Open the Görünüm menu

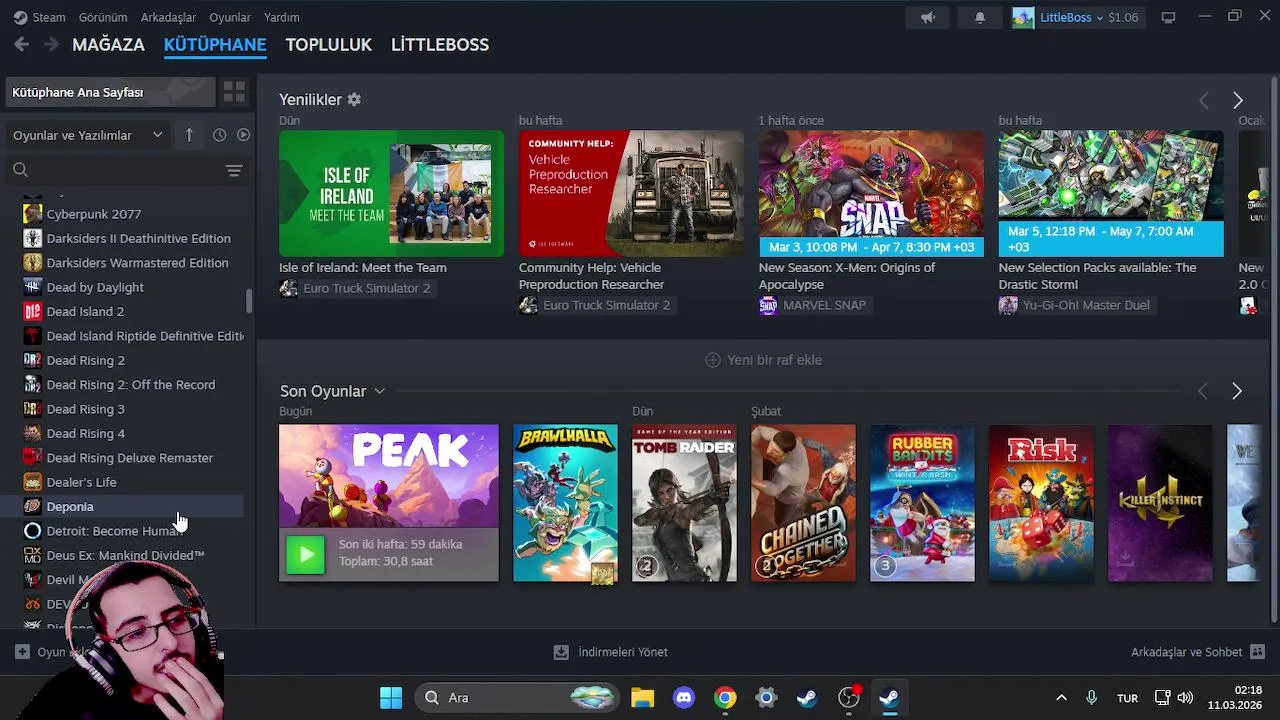(x=103, y=17)
